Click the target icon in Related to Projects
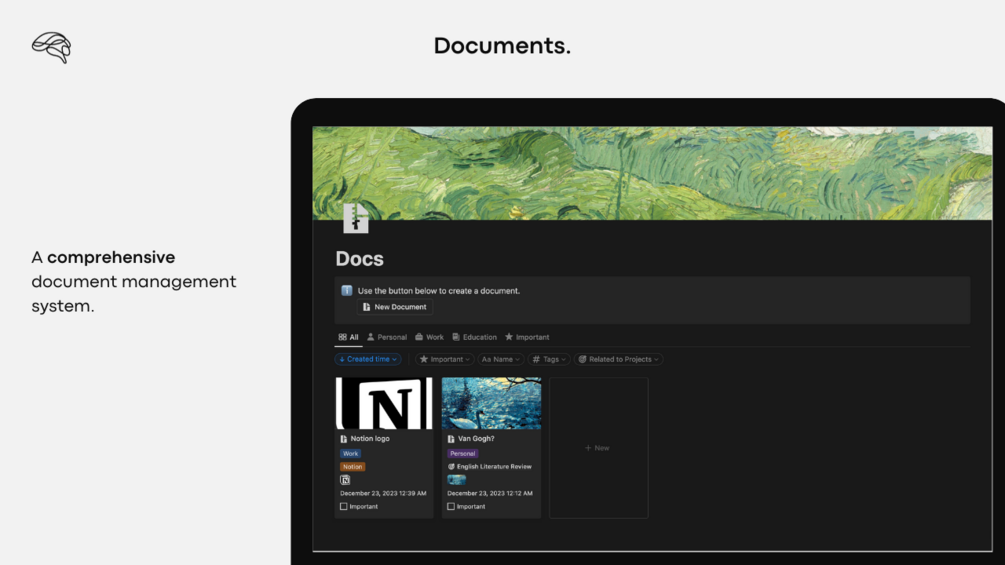The image size is (1005, 565). (x=583, y=359)
